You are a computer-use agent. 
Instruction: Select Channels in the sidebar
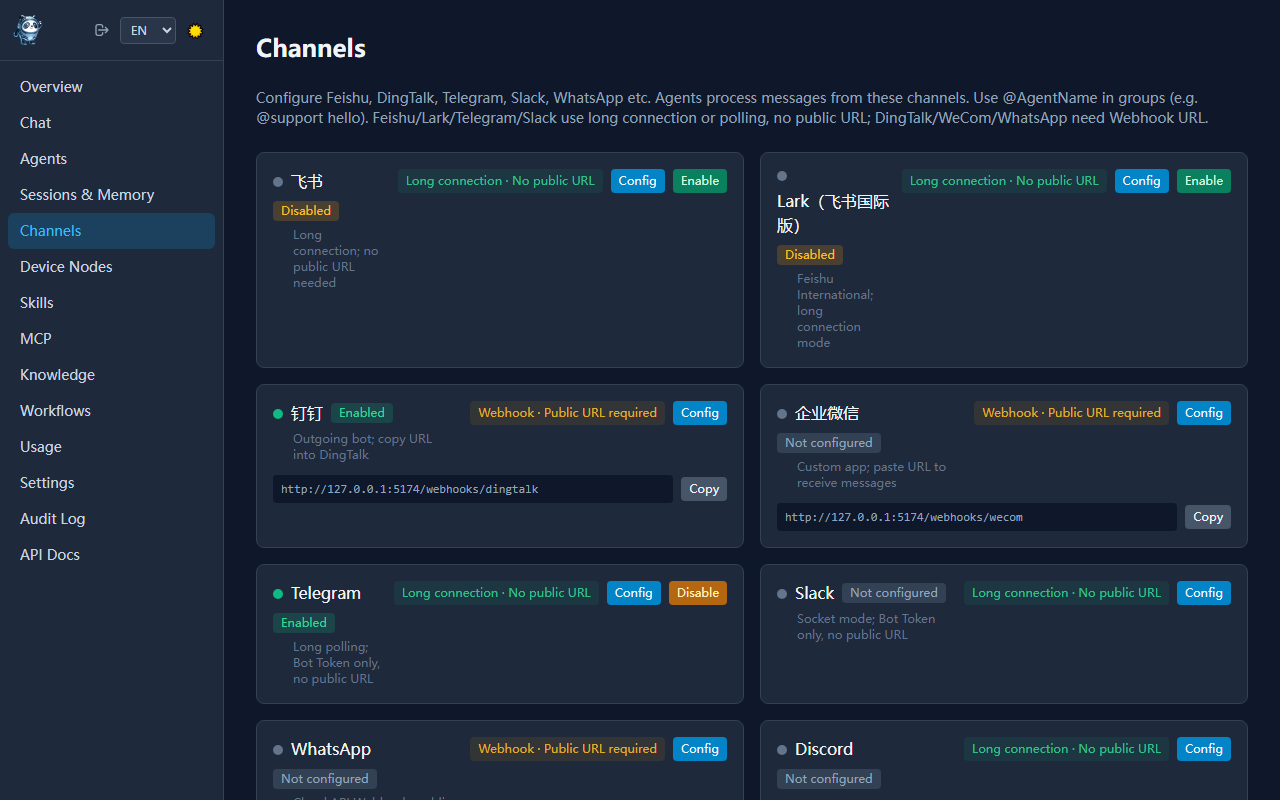[x=111, y=231]
